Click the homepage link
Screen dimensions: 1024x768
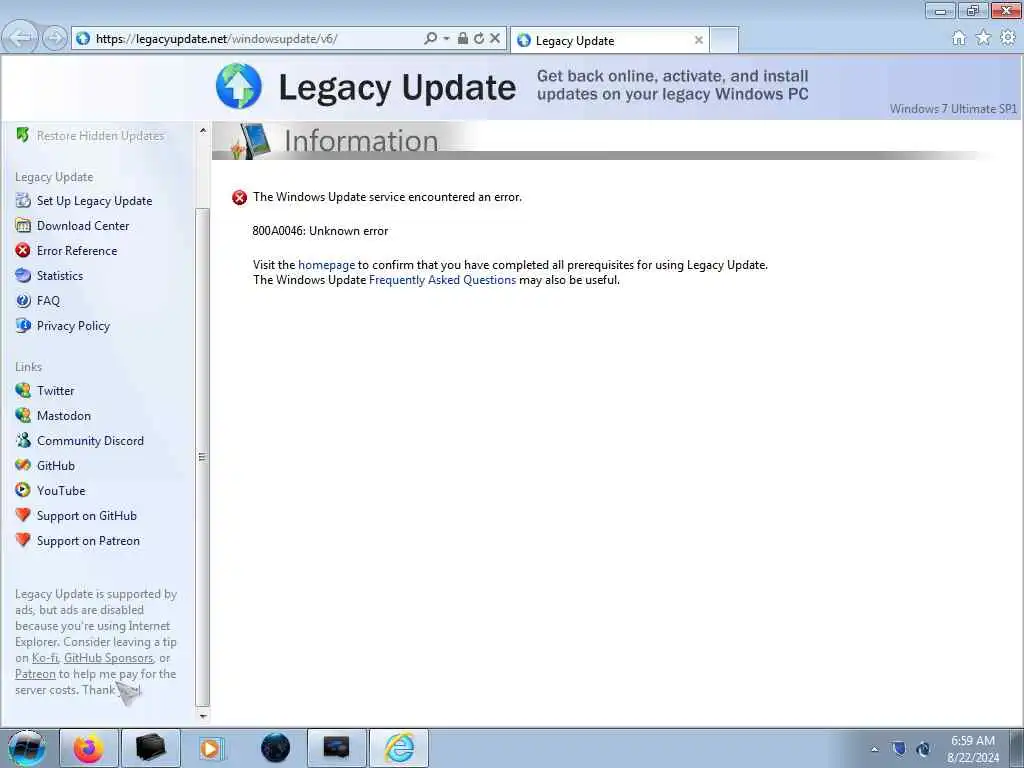tap(327, 264)
